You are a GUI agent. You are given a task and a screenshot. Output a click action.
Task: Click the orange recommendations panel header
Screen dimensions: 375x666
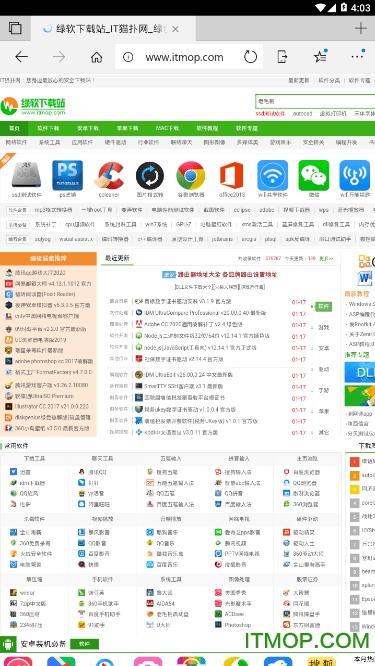click(x=48, y=258)
